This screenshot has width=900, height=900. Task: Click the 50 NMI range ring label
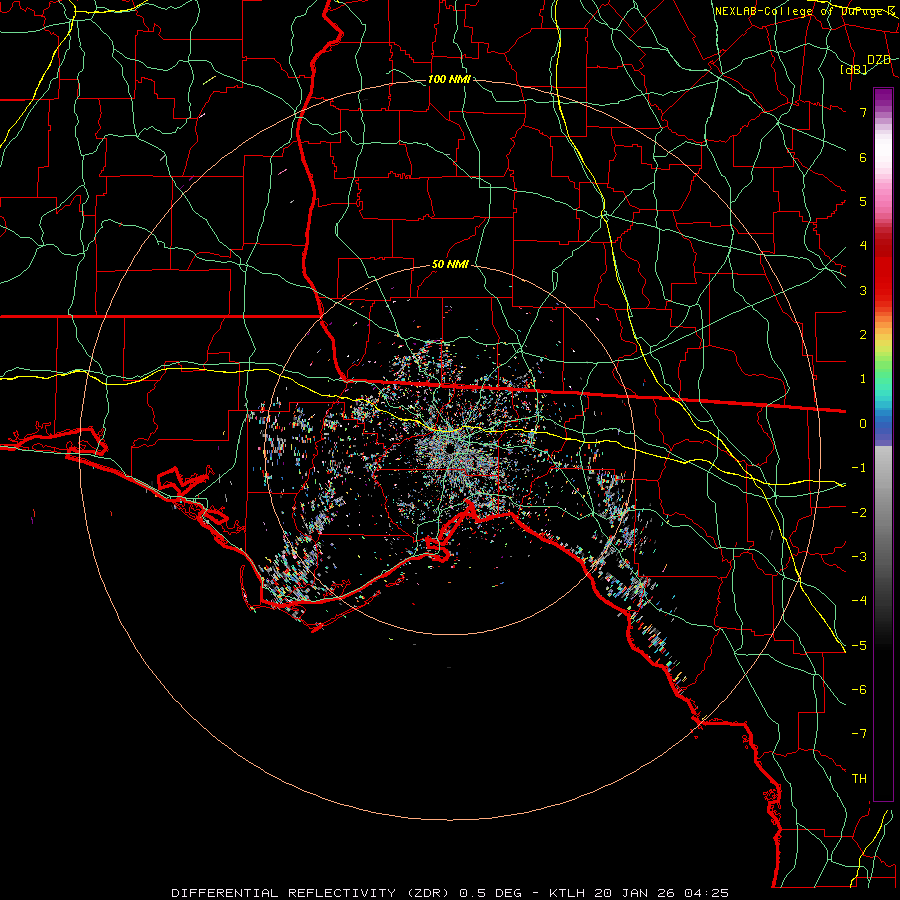450,265
